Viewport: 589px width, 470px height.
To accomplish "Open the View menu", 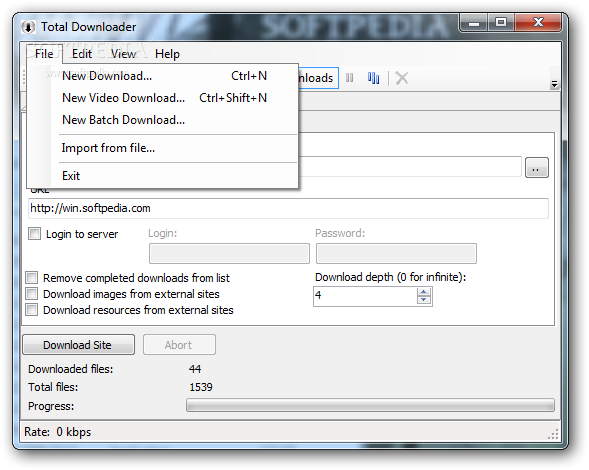I will tap(123, 54).
